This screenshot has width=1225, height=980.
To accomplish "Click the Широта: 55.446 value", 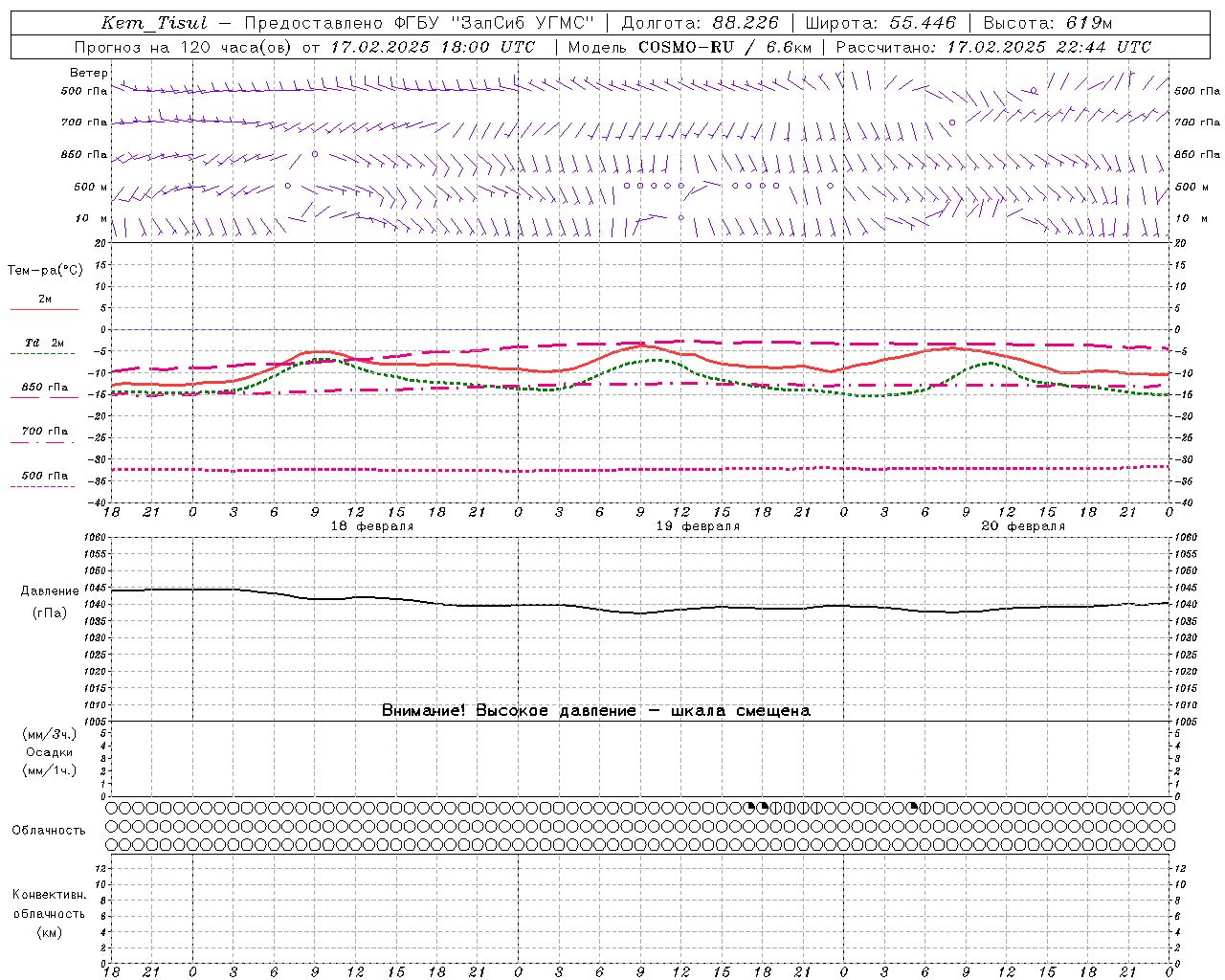I will coord(880,23).
